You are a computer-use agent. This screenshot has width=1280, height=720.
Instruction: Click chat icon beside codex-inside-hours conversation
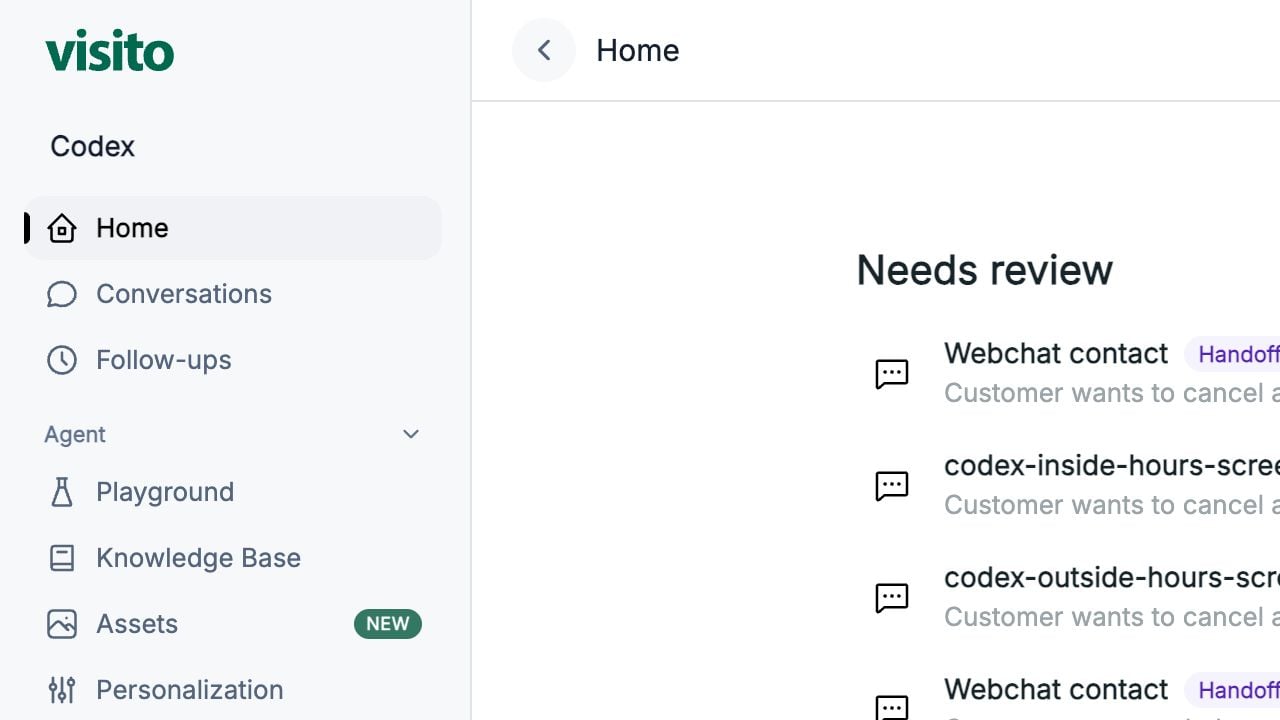click(x=892, y=486)
